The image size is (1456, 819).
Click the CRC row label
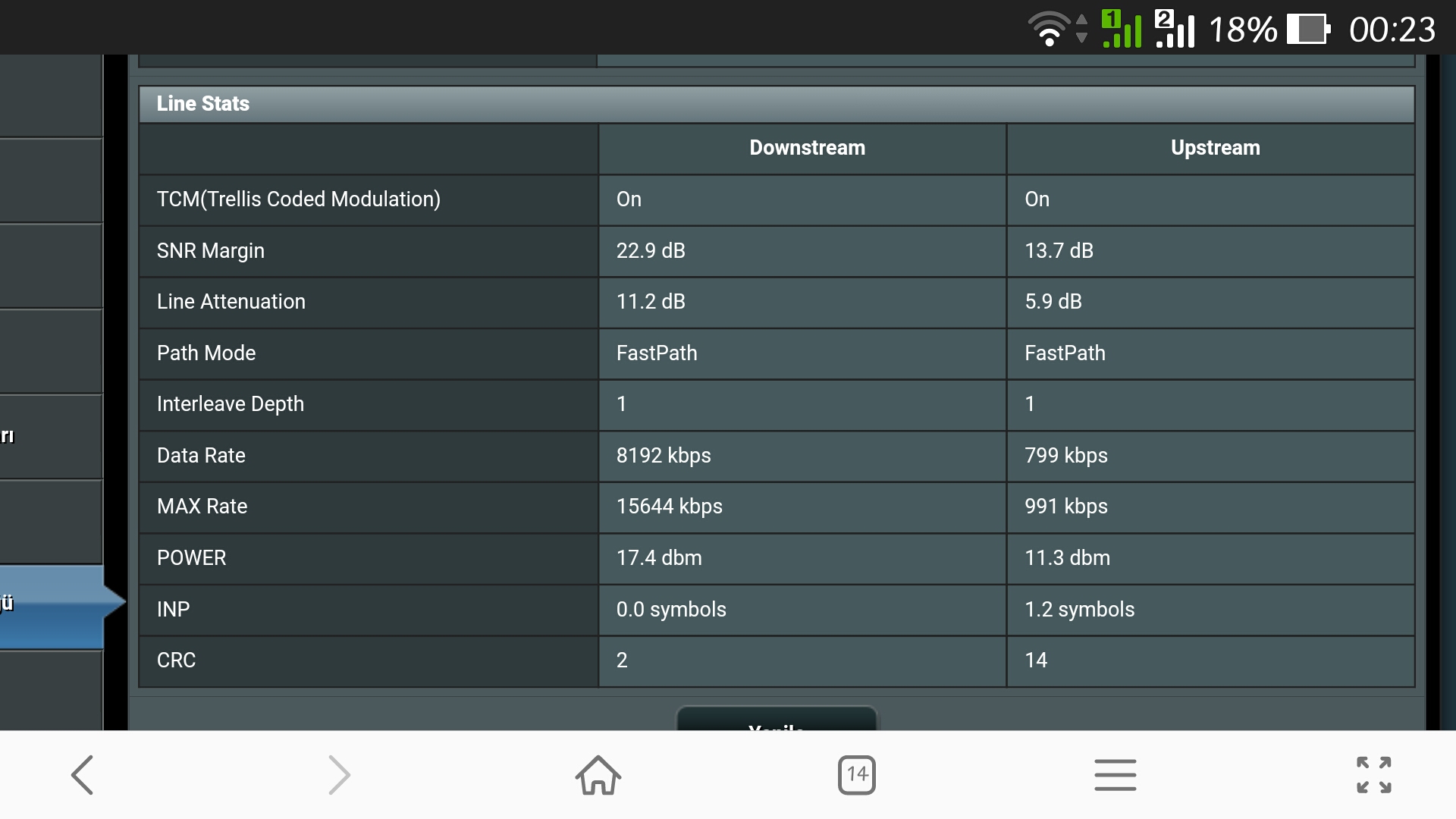[x=176, y=661]
